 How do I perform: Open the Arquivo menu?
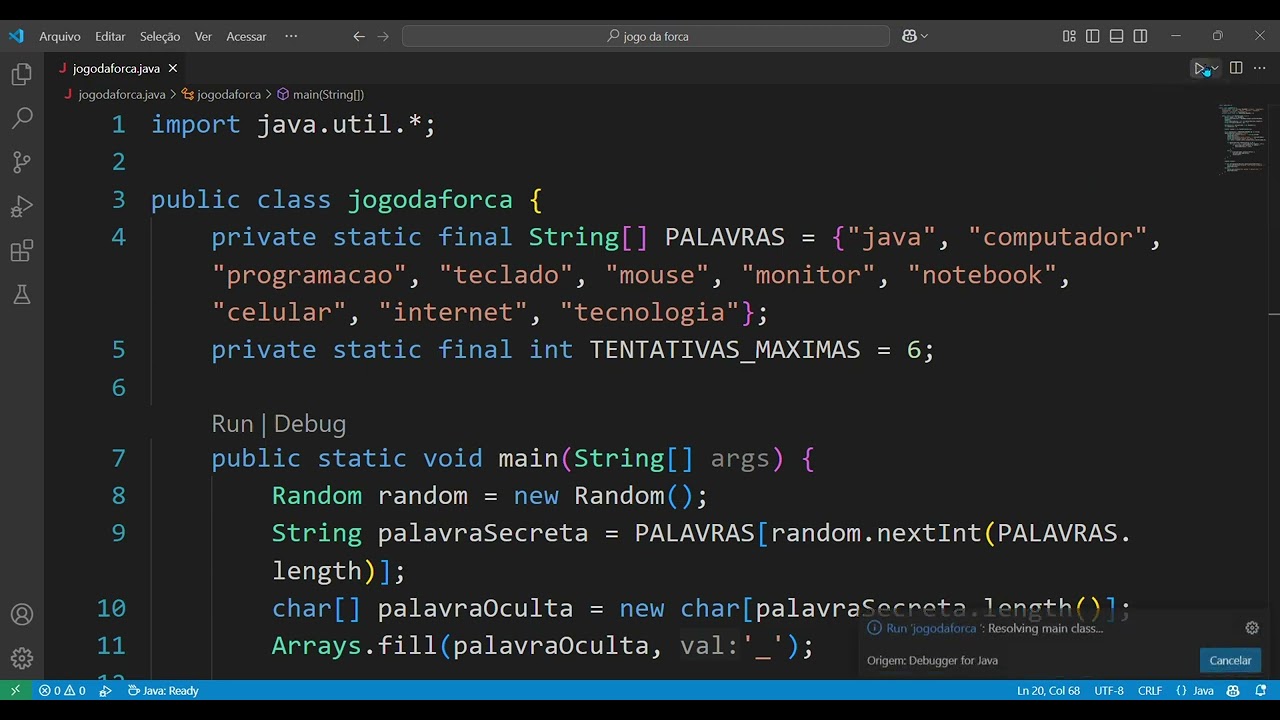point(60,36)
